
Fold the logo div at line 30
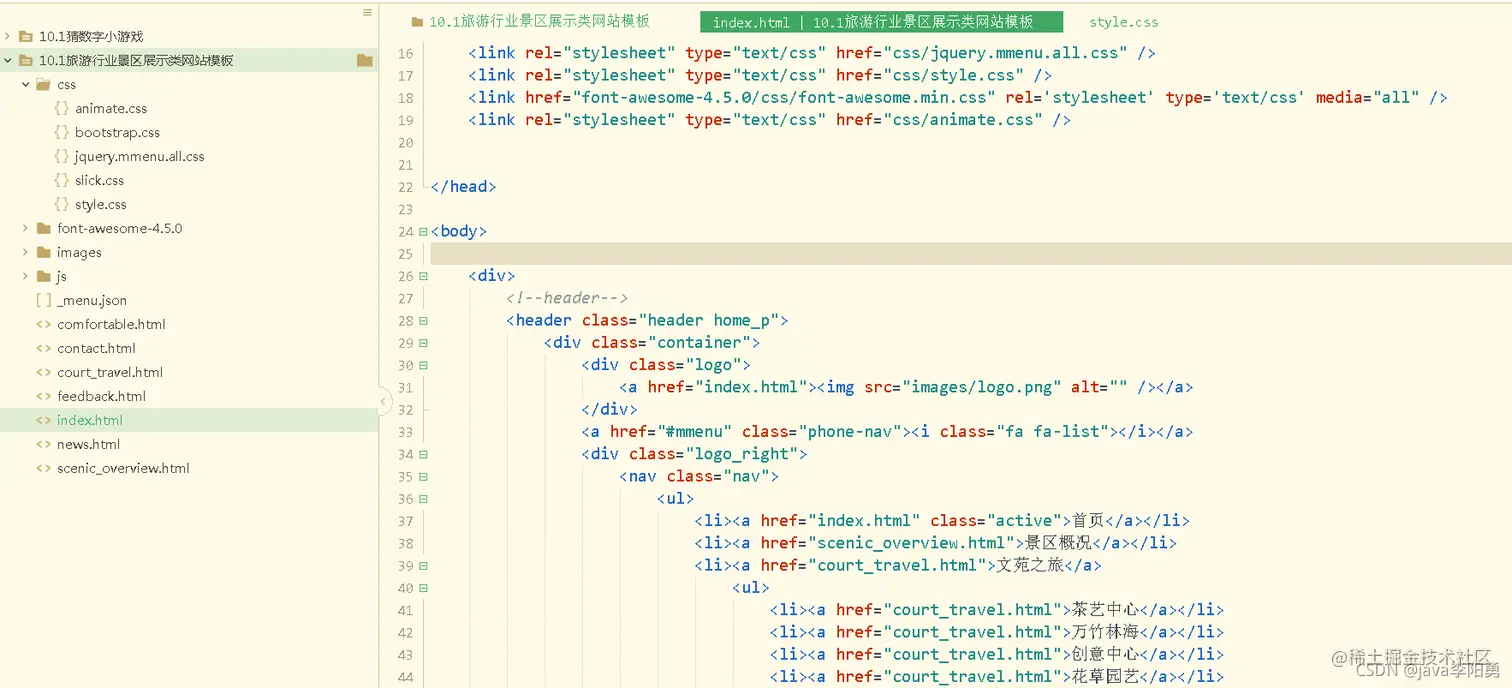click(423, 365)
